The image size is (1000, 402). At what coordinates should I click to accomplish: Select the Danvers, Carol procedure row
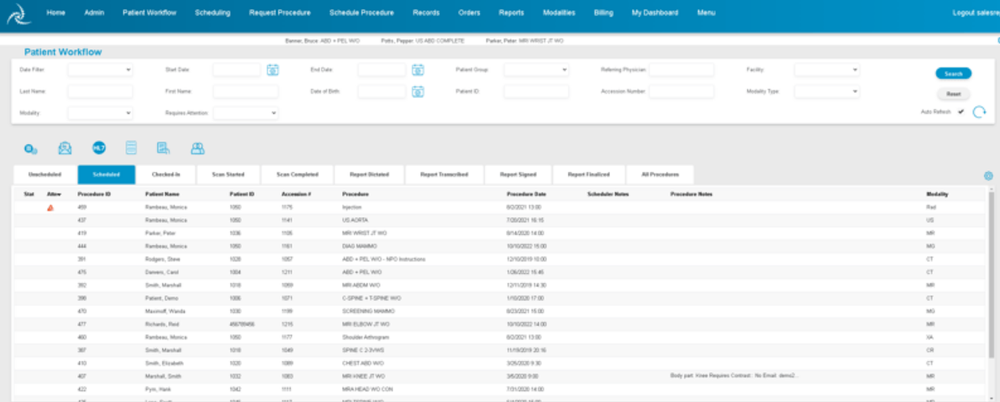[x=501, y=272]
